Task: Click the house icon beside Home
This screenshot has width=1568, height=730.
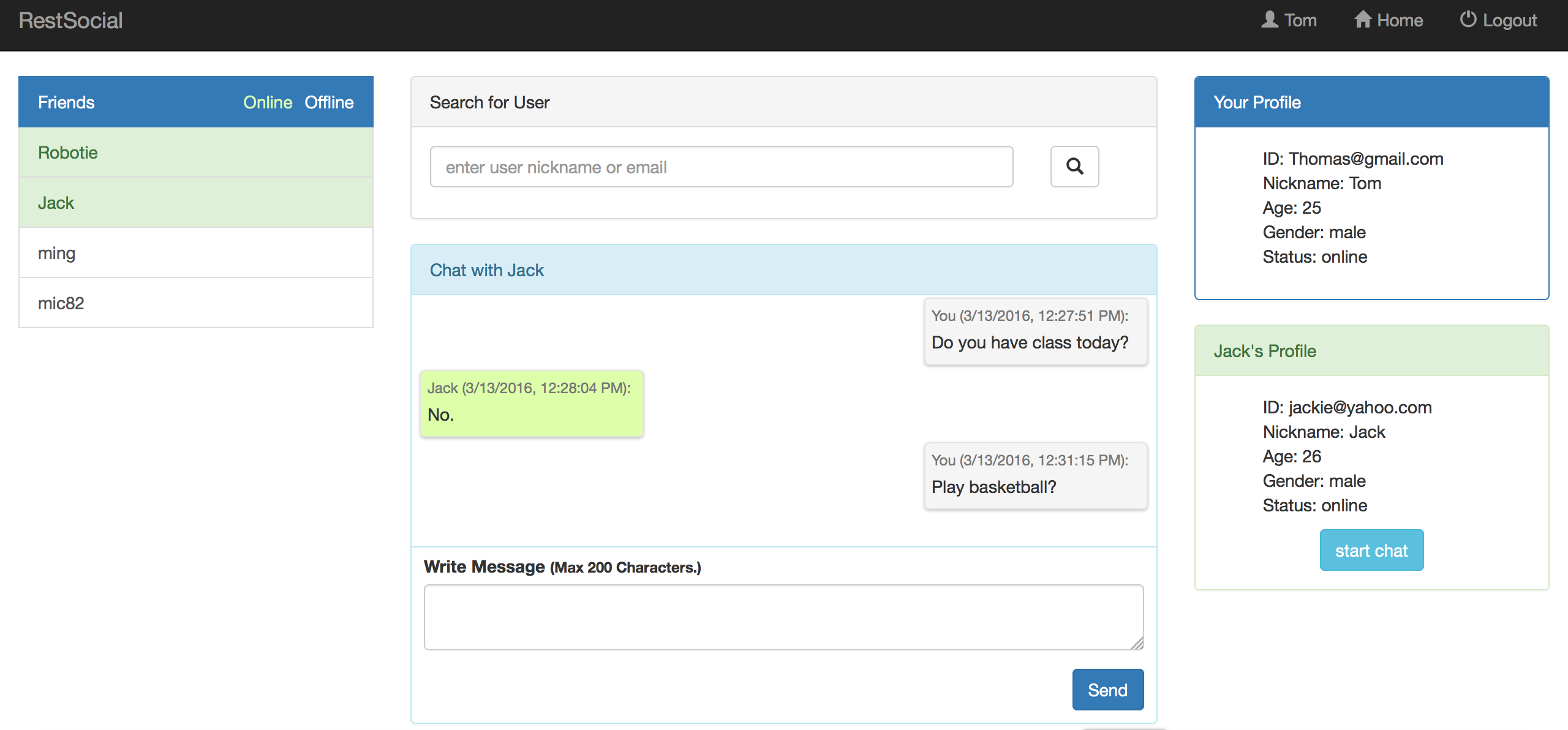Action: pos(1362,20)
